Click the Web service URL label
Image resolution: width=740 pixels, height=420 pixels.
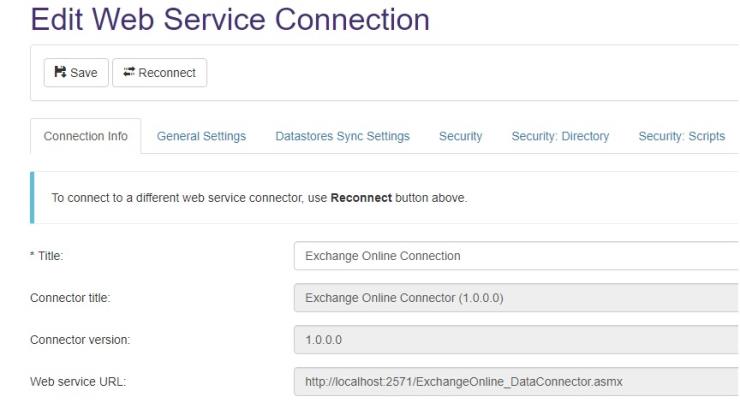tap(78, 382)
